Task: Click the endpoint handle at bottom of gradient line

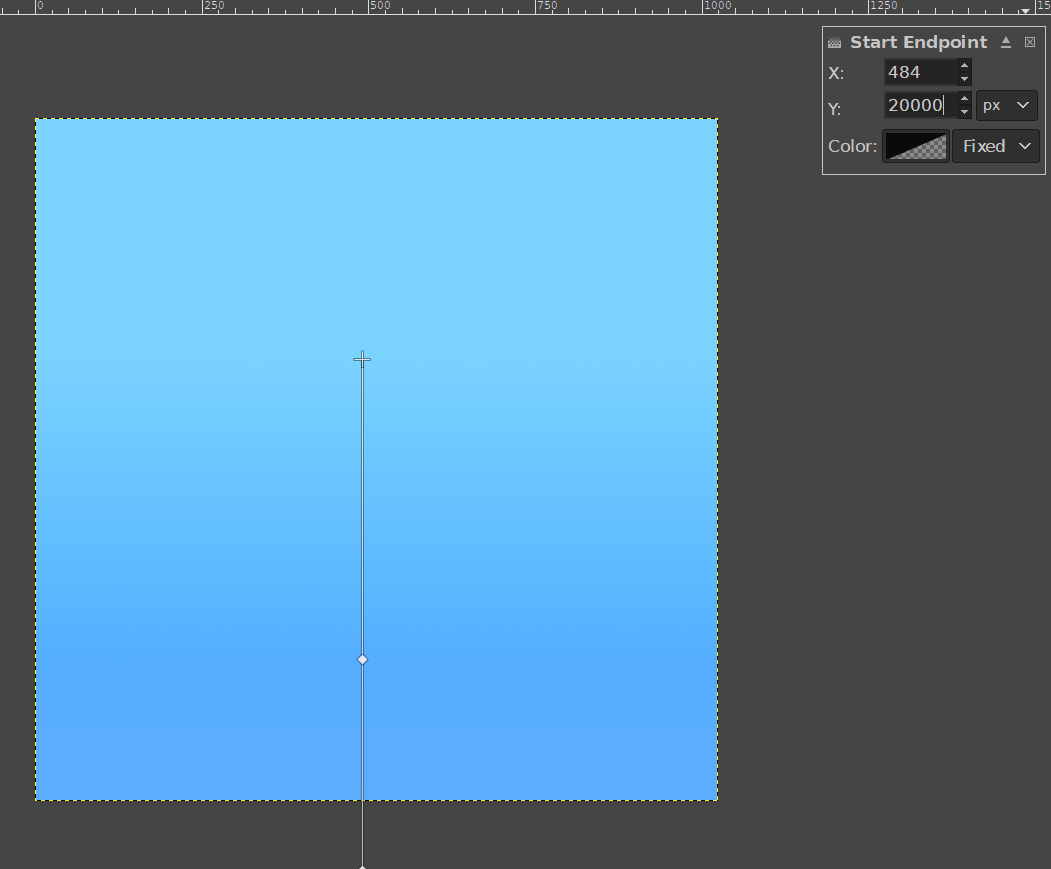Action: (x=362, y=866)
